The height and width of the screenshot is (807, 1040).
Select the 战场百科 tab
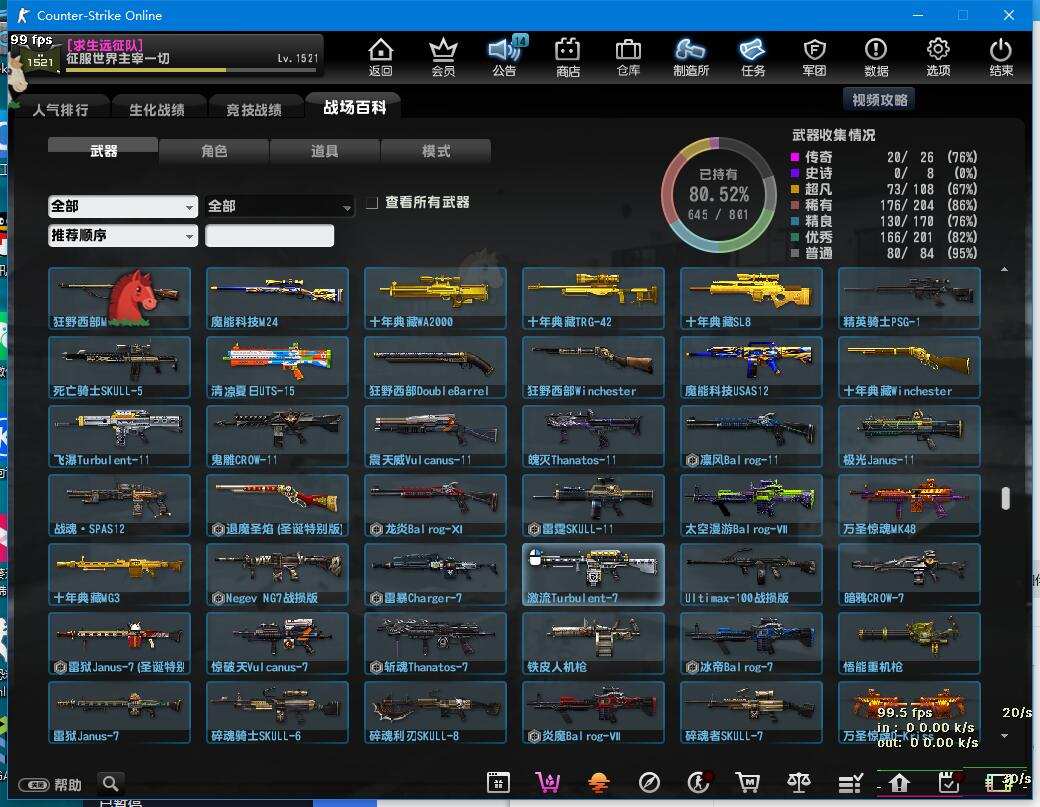click(x=355, y=107)
